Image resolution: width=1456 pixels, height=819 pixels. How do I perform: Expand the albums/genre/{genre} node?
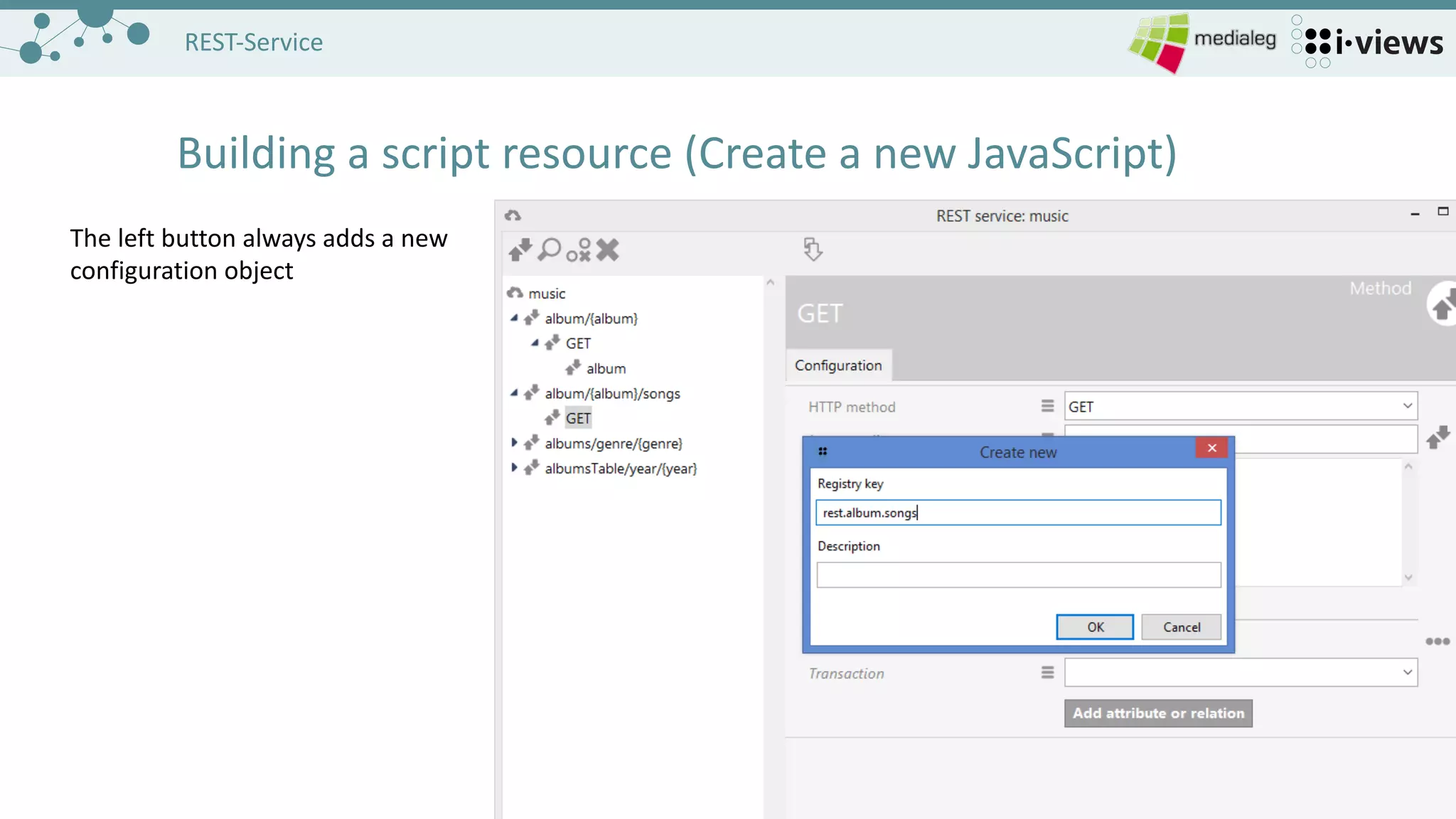click(x=514, y=442)
